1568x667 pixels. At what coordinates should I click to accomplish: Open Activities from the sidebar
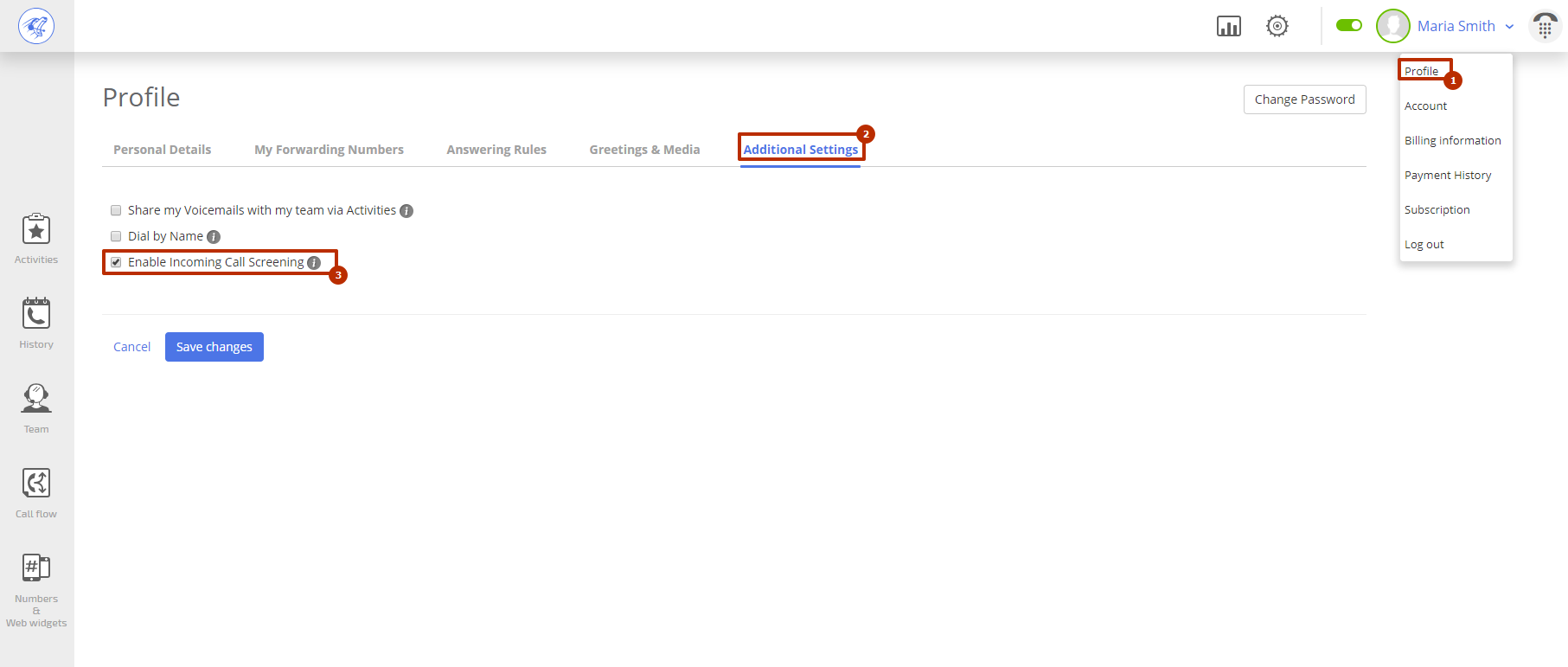coord(36,239)
